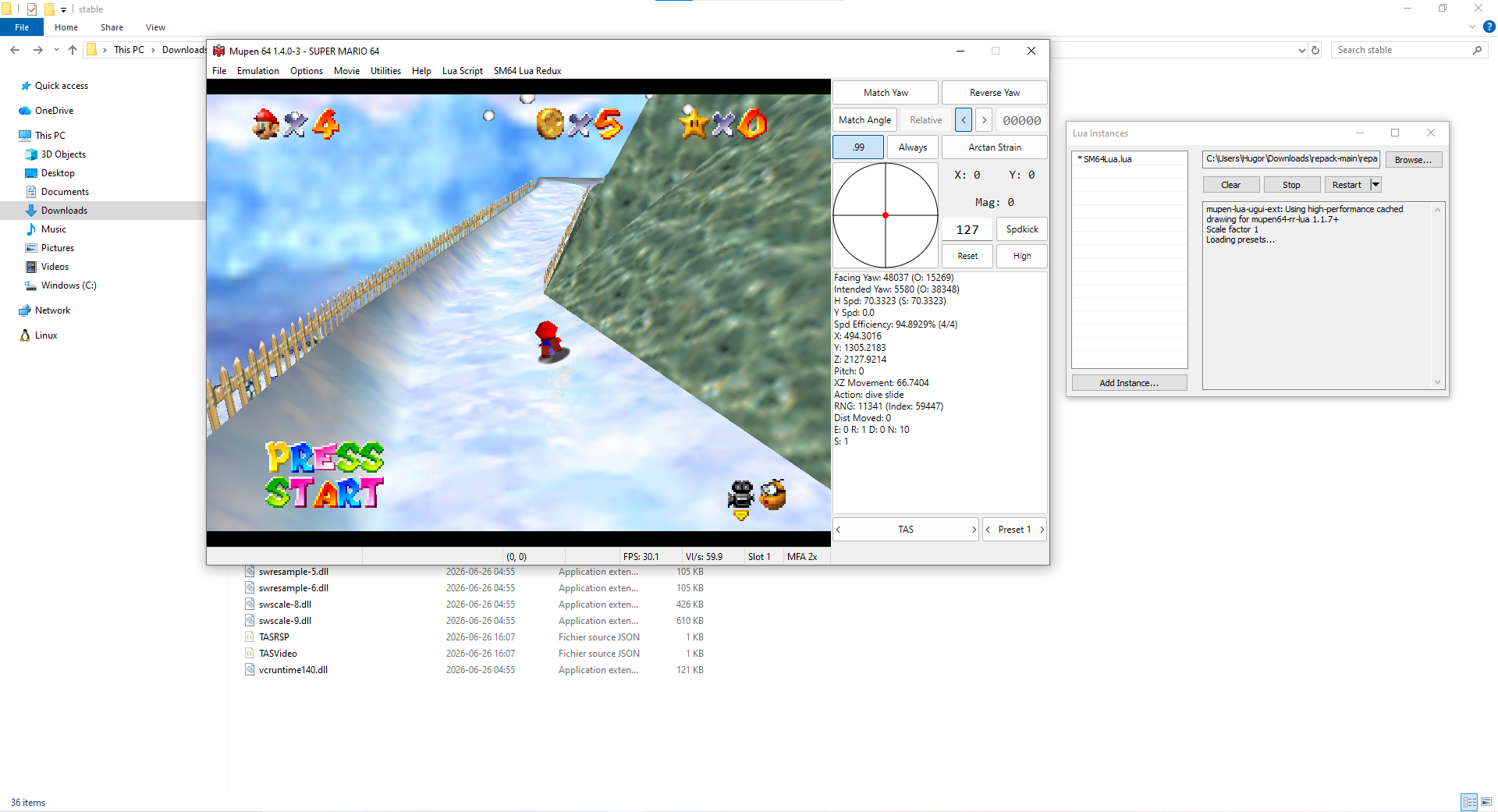Select the left strain direction arrow
Viewport: 1498px width, 812px height.
point(964,120)
